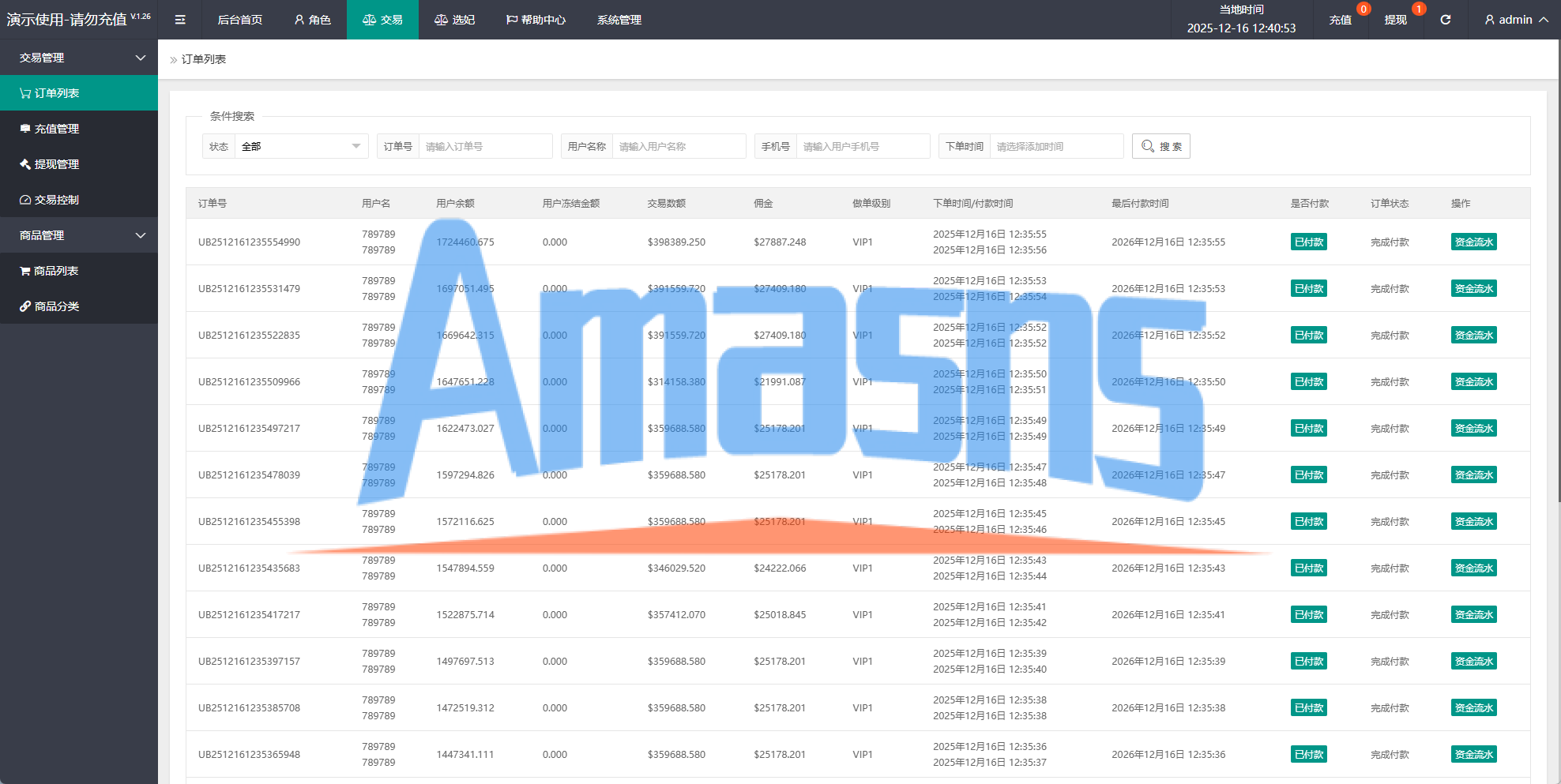
Task: Open 充值管理 in the sidebar
Action: [79, 129]
